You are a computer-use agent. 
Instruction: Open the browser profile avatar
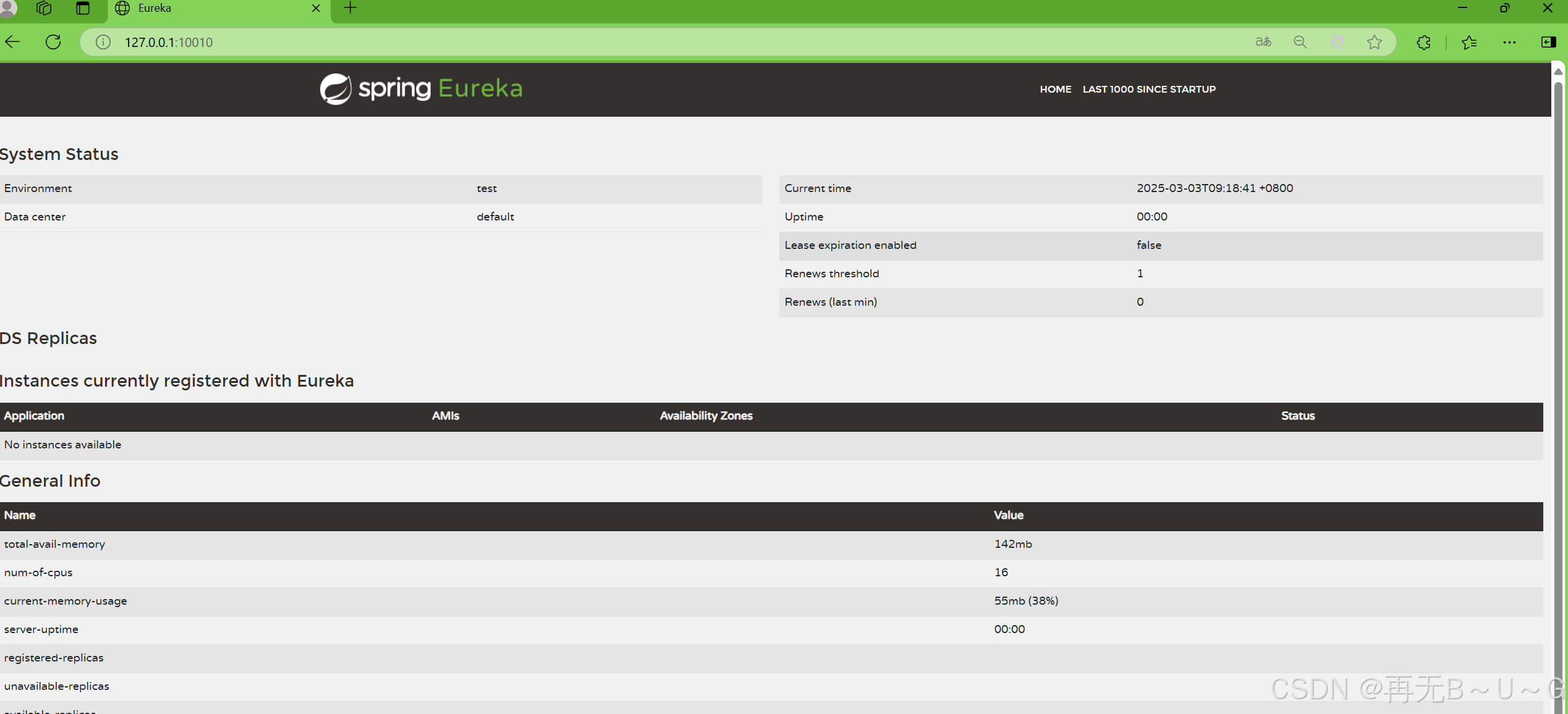(x=7, y=8)
